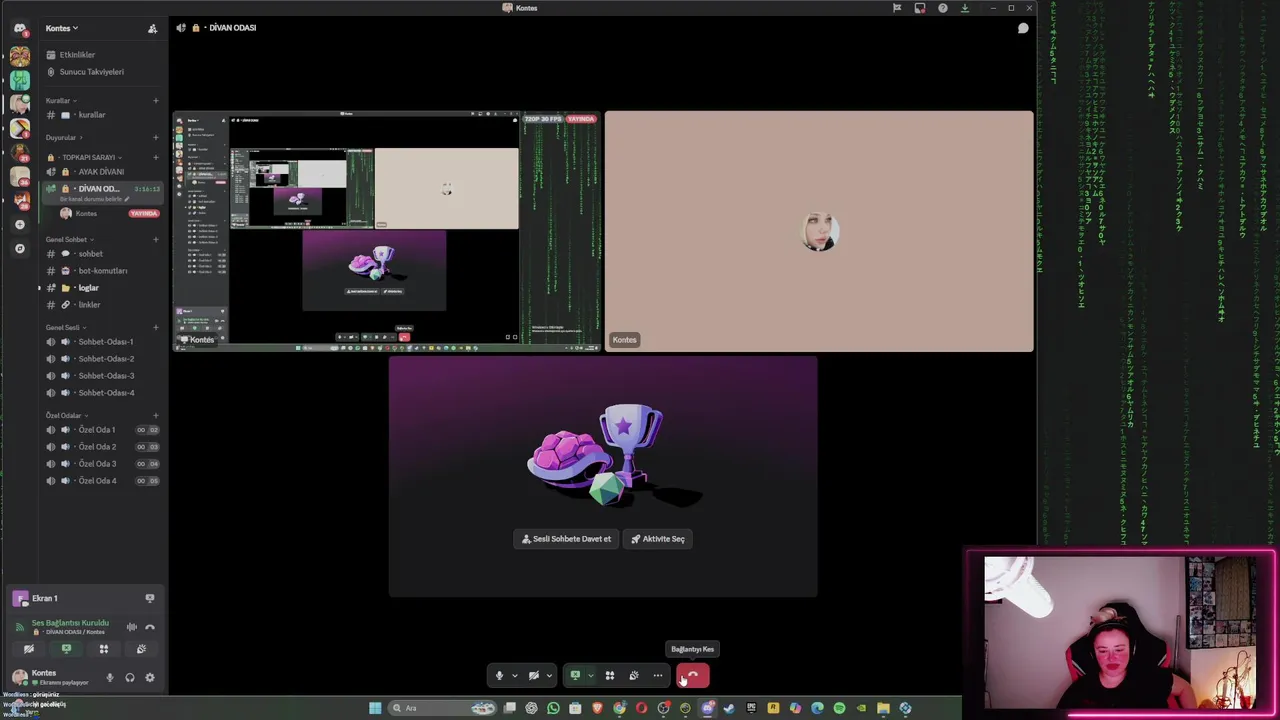This screenshot has width=1280, height=720.
Task: Collapse the Özel Odalar category
Action: (x=66, y=416)
